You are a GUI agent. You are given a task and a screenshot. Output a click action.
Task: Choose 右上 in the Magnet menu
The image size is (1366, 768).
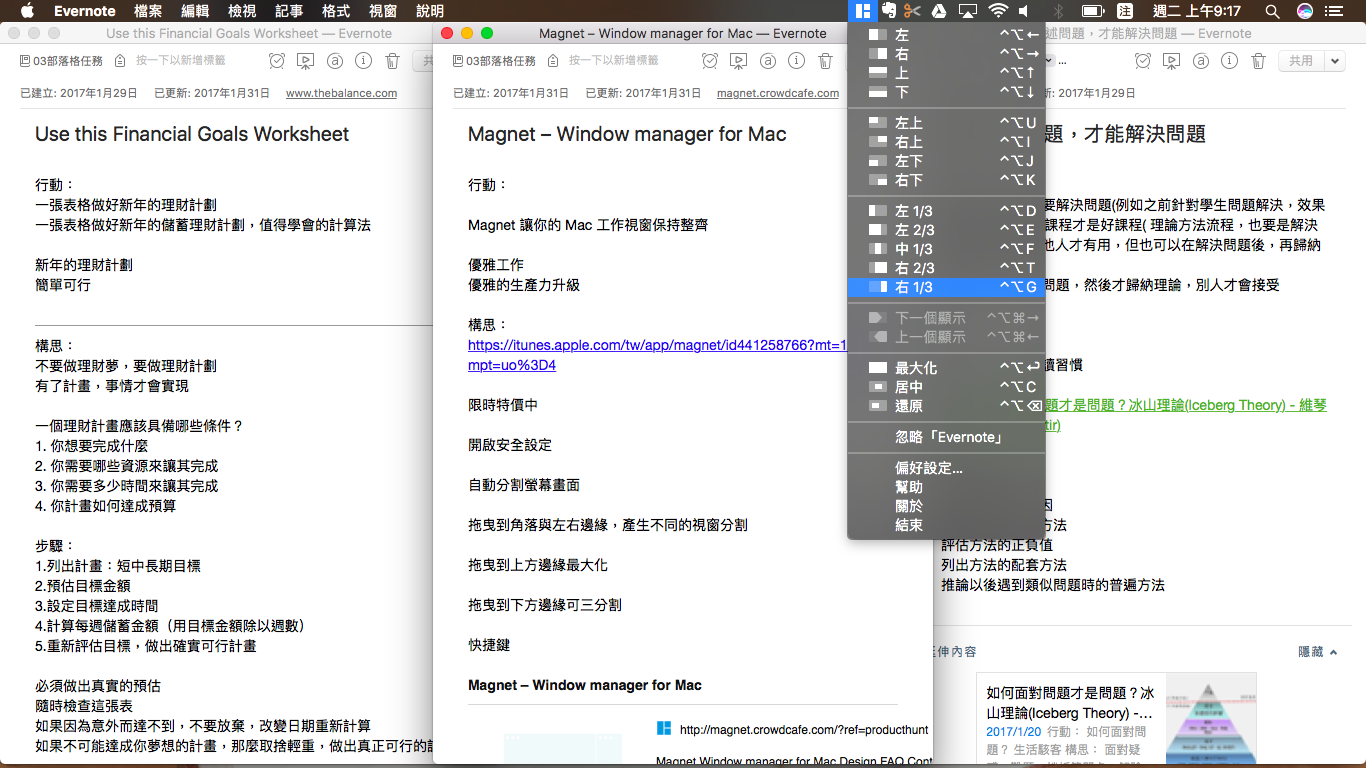pos(946,142)
